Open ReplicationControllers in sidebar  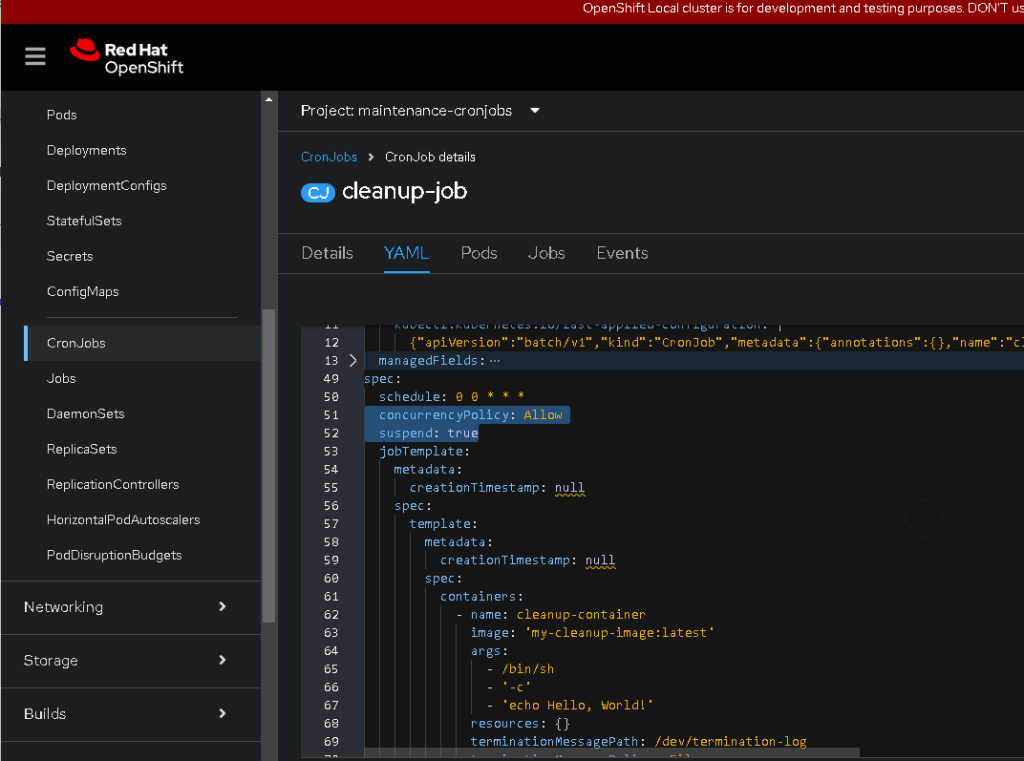point(113,484)
